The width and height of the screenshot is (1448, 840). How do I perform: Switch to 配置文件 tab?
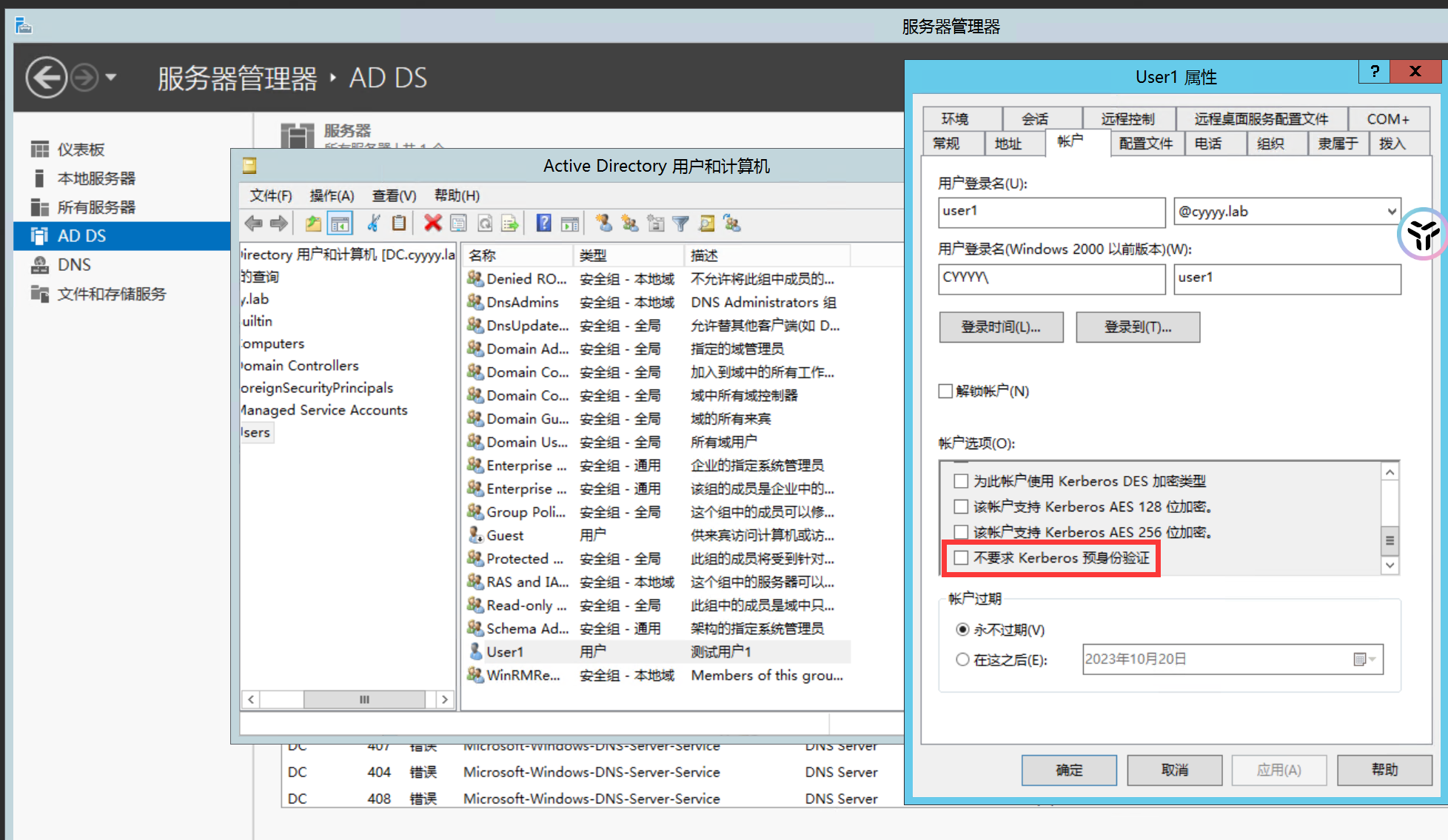click(1146, 144)
